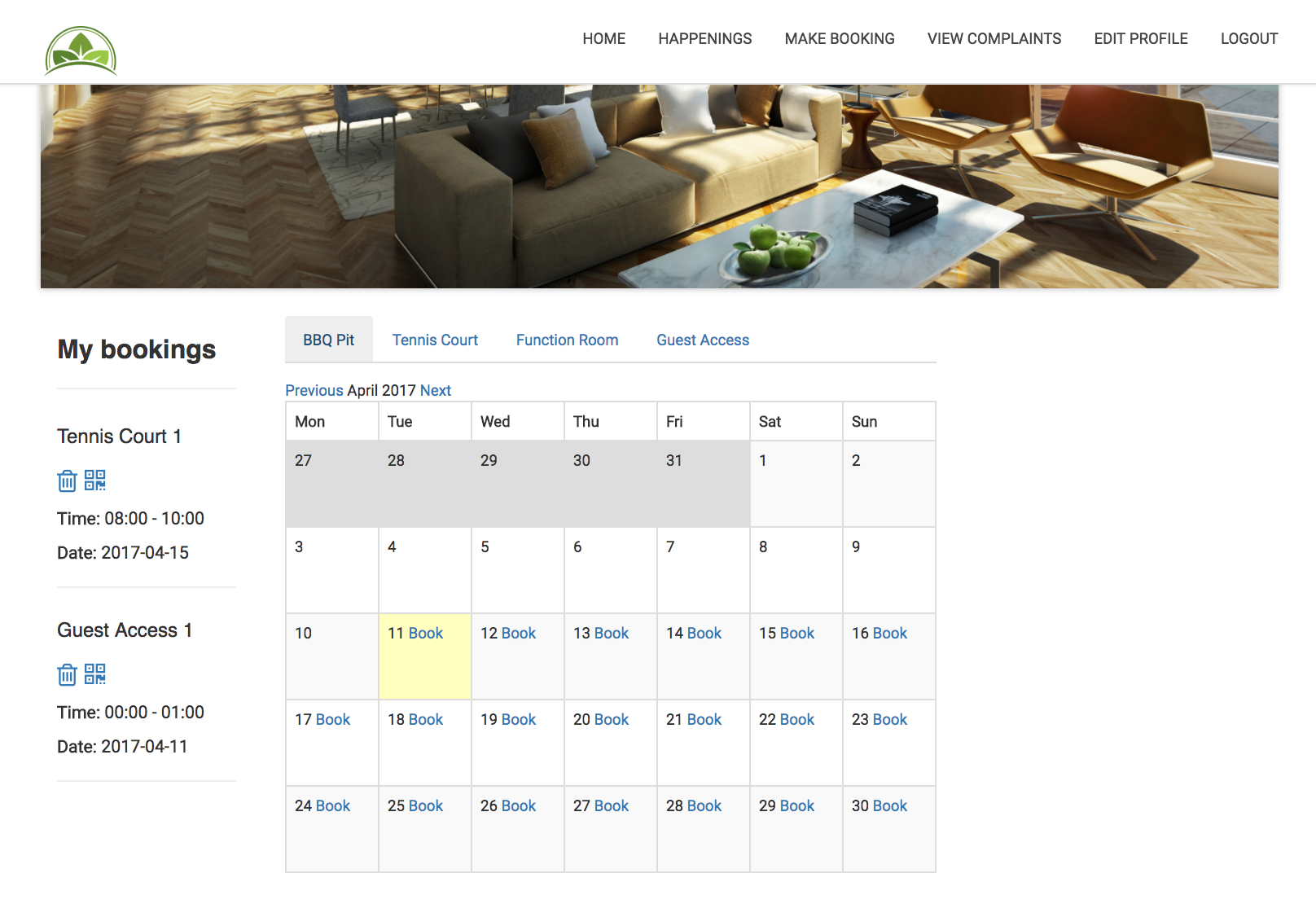Screen dimensions: 1316x904
Task: Click Book link for April 23
Action: 890,719
